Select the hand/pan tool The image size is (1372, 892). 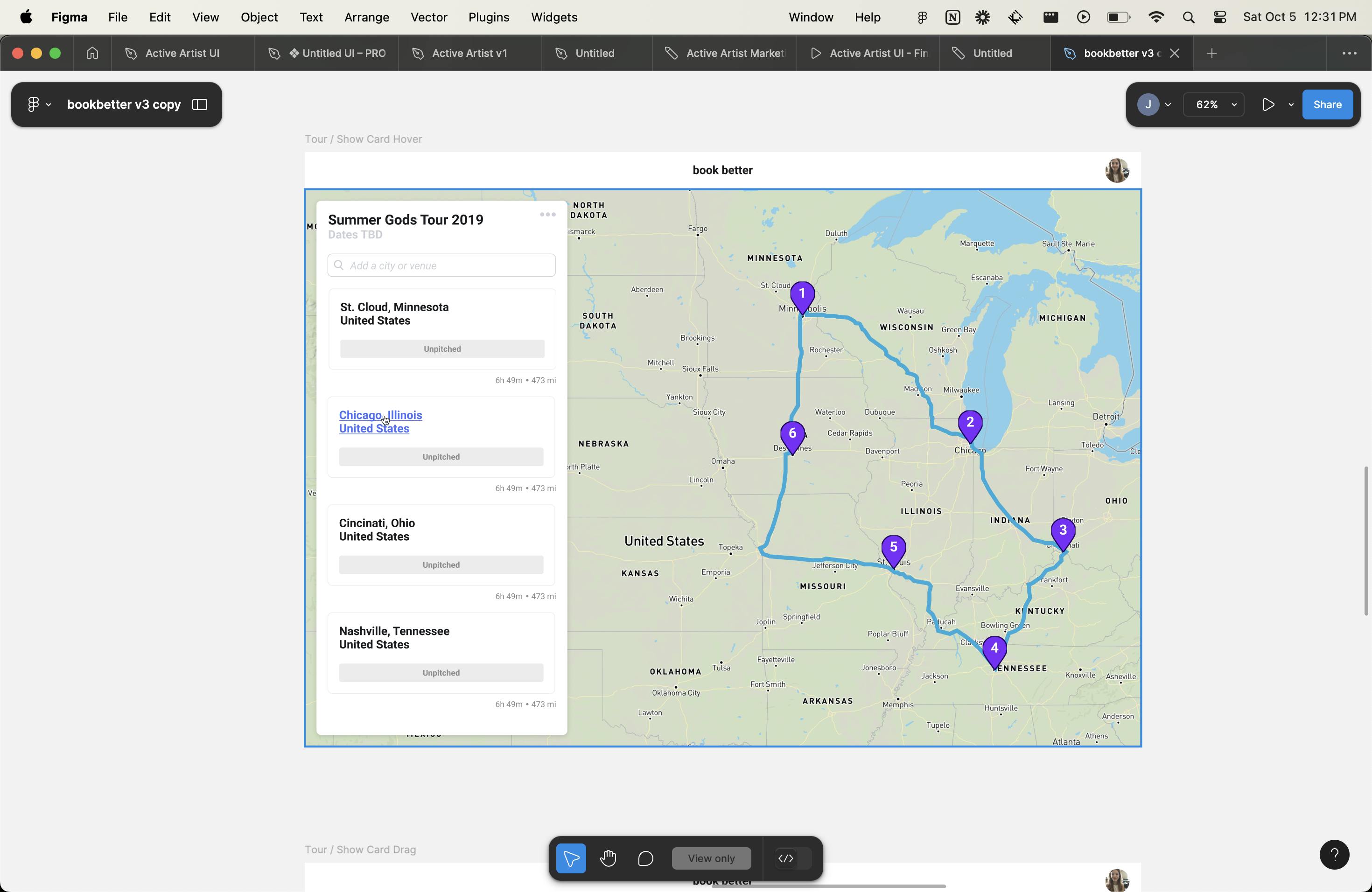coord(608,858)
